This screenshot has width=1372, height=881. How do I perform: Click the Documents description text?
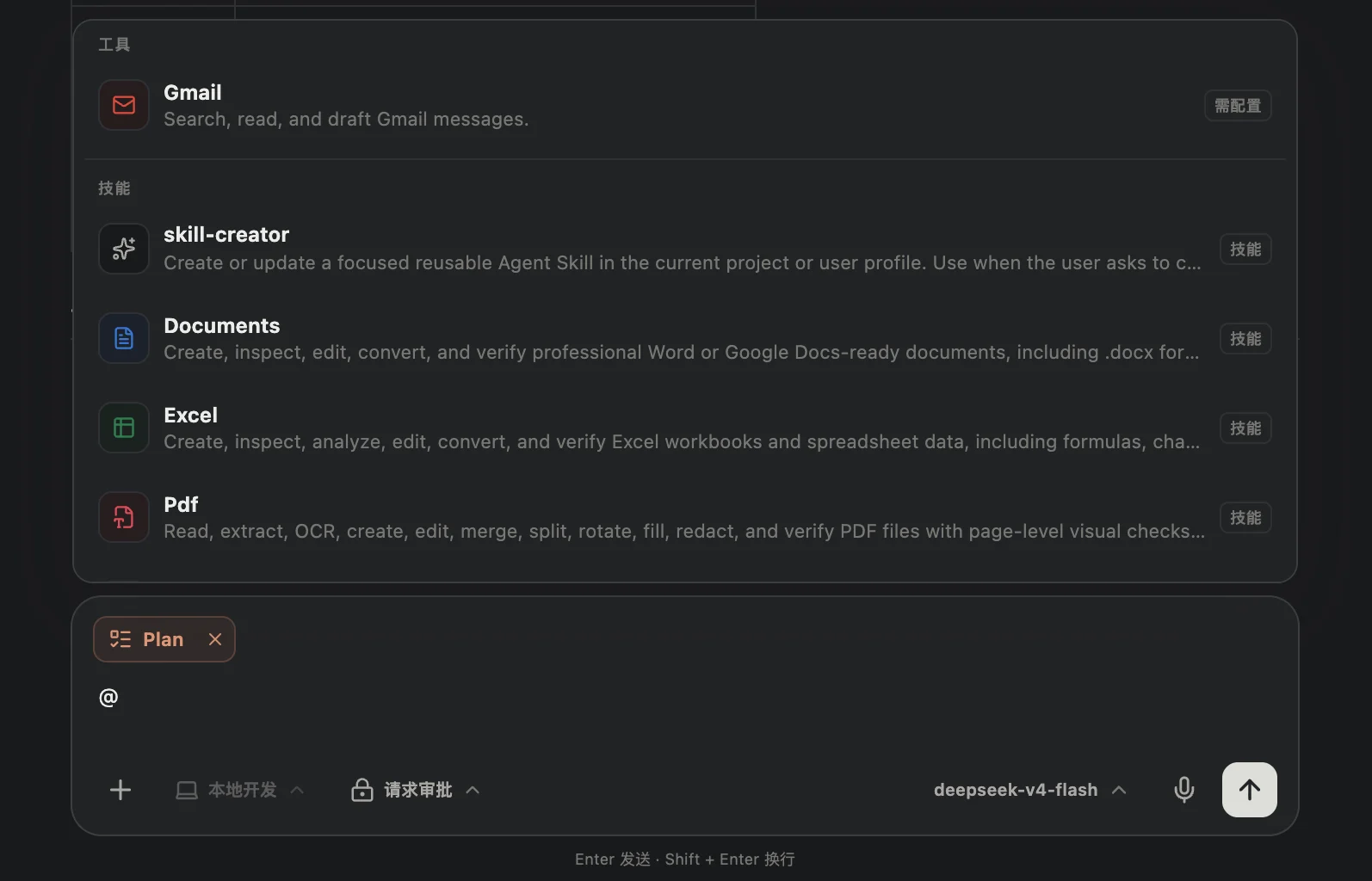pos(682,353)
